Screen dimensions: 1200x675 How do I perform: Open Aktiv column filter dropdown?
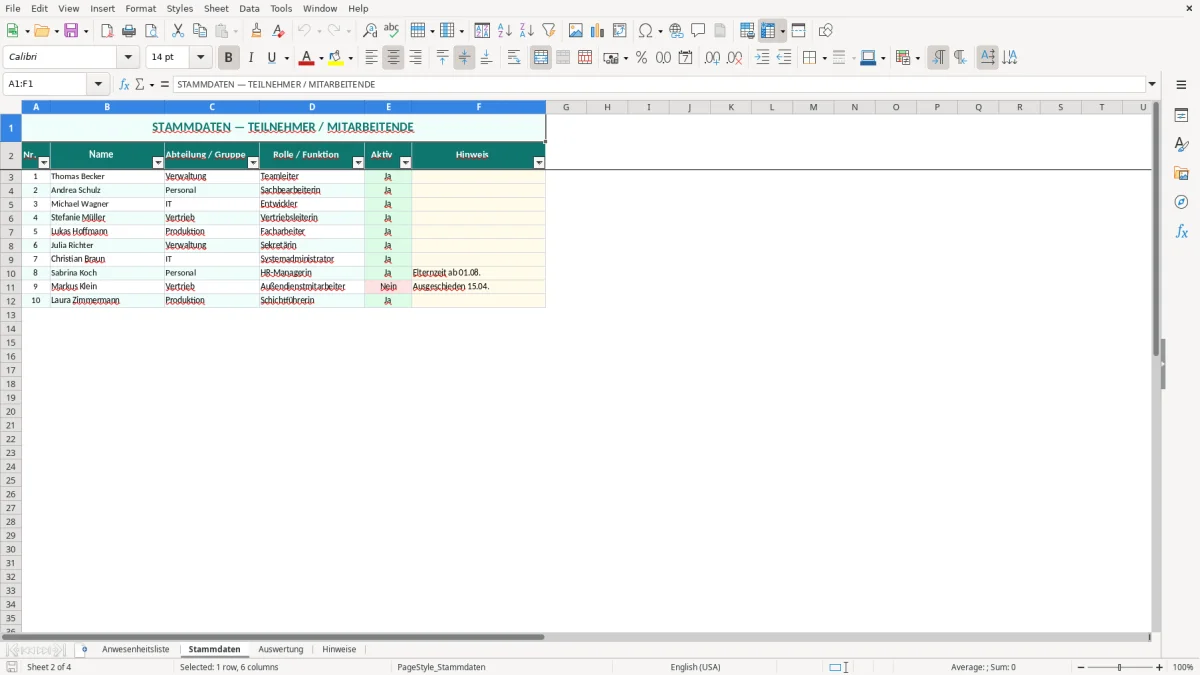405,163
